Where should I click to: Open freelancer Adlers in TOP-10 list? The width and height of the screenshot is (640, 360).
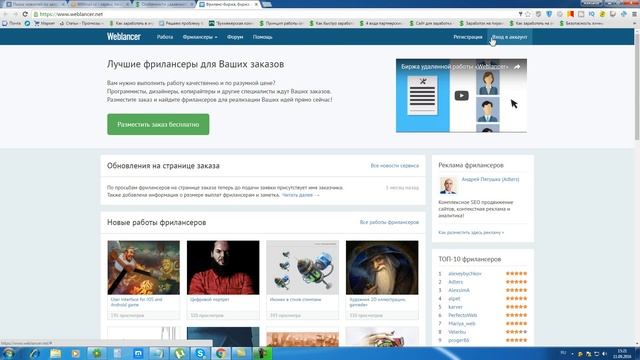[x=456, y=282]
